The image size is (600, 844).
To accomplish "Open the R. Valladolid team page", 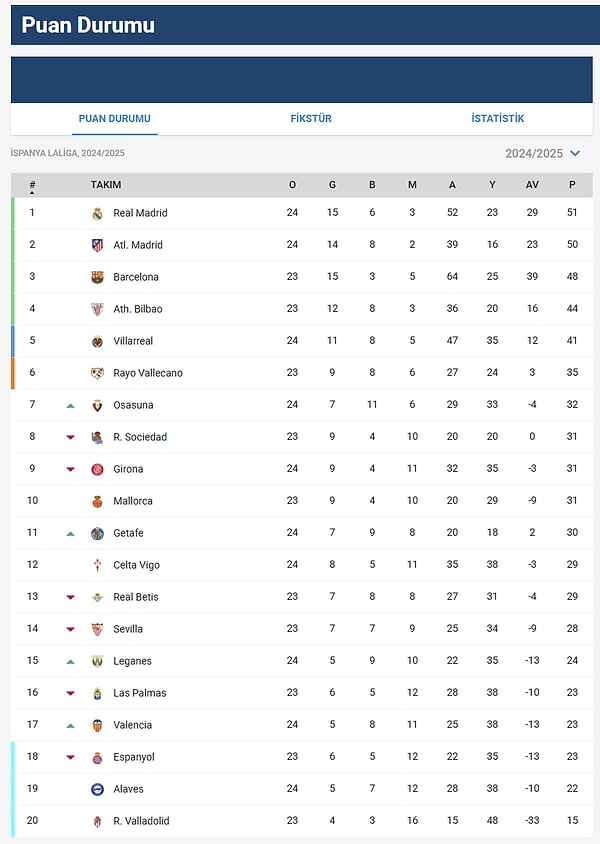I will pos(141,821).
